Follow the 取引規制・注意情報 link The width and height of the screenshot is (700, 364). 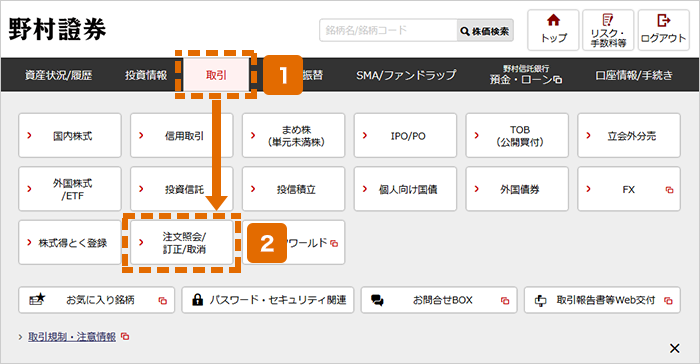coord(72,337)
